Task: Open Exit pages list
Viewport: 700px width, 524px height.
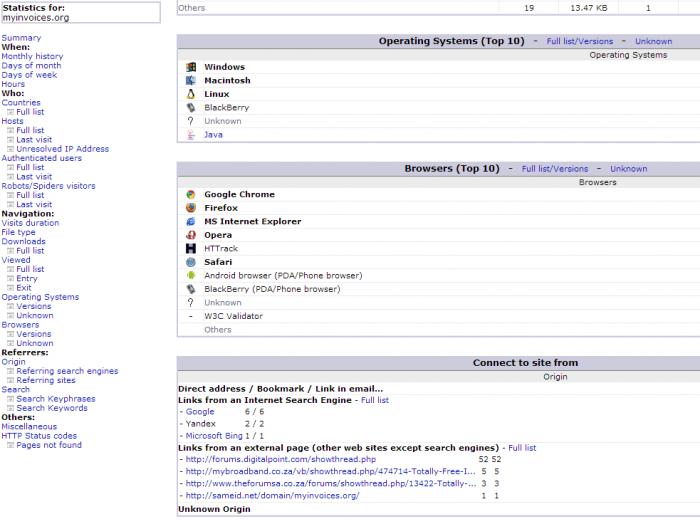Action: click(x=24, y=288)
